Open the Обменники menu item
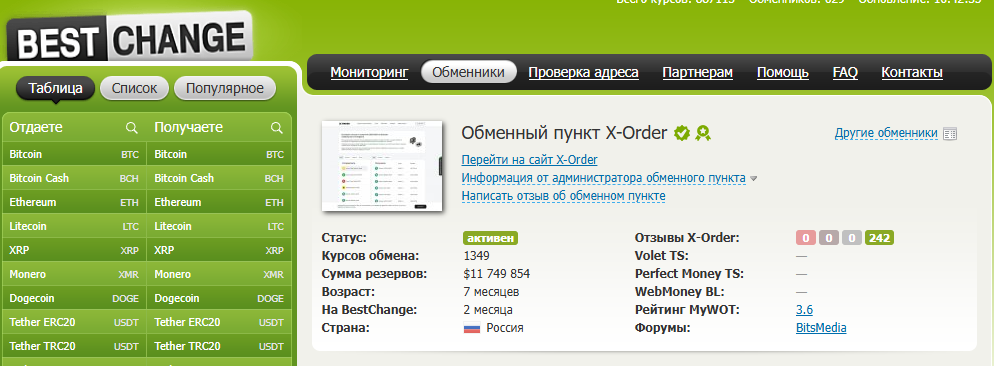The height and width of the screenshot is (366, 994). click(x=468, y=72)
